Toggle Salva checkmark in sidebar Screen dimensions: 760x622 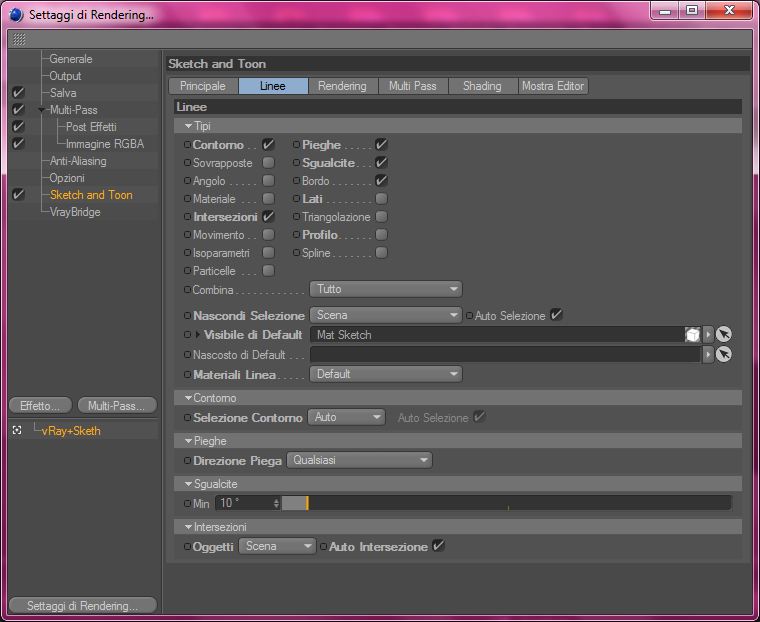[18, 92]
